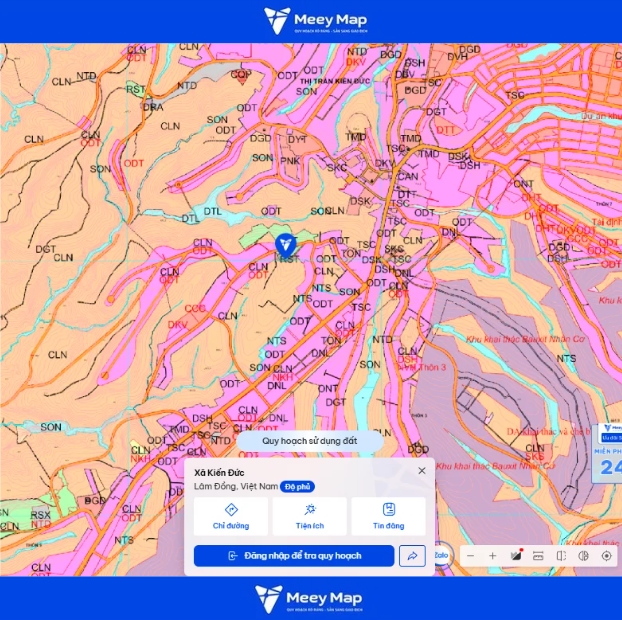Image resolution: width=622 pixels, height=620 pixels.
Task: Click the Meey Map logo in bottom footer
Action: [x=309, y=599]
